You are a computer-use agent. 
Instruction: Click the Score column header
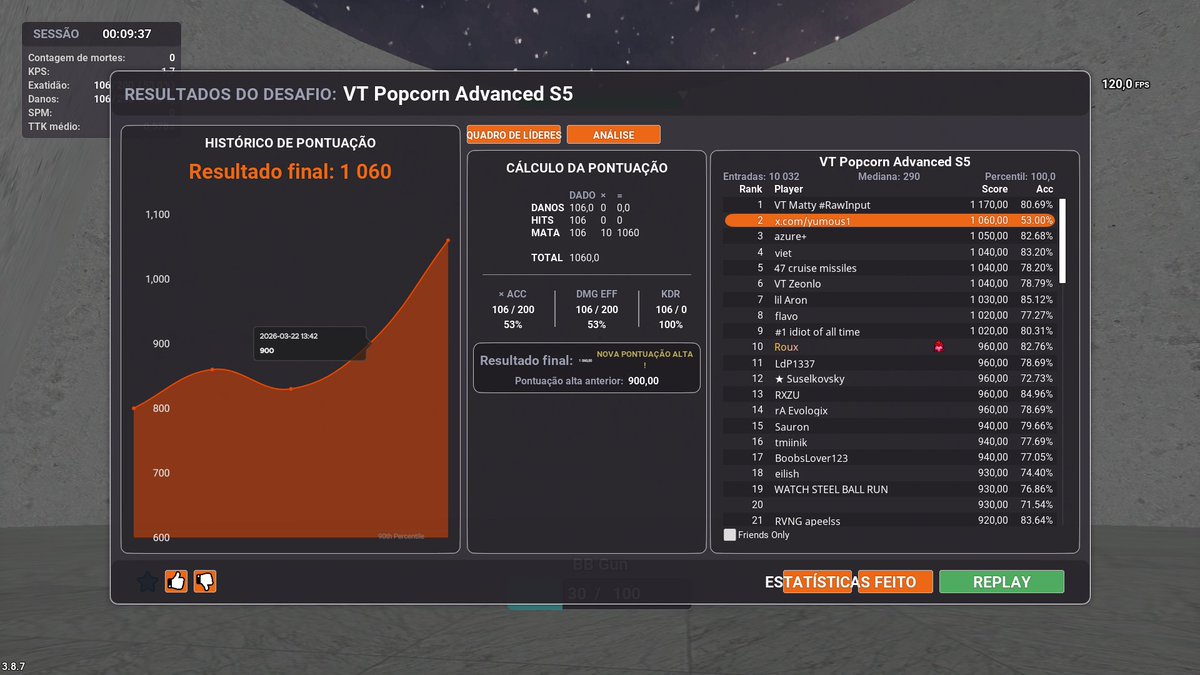pos(994,189)
